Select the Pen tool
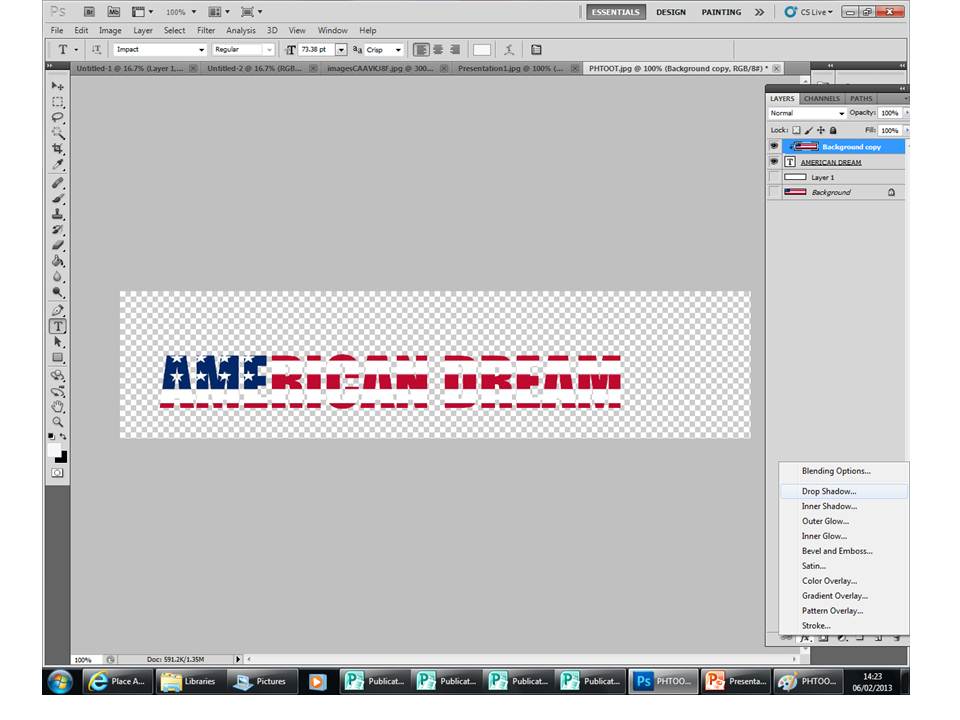The width and height of the screenshot is (960, 720). [58, 310]
